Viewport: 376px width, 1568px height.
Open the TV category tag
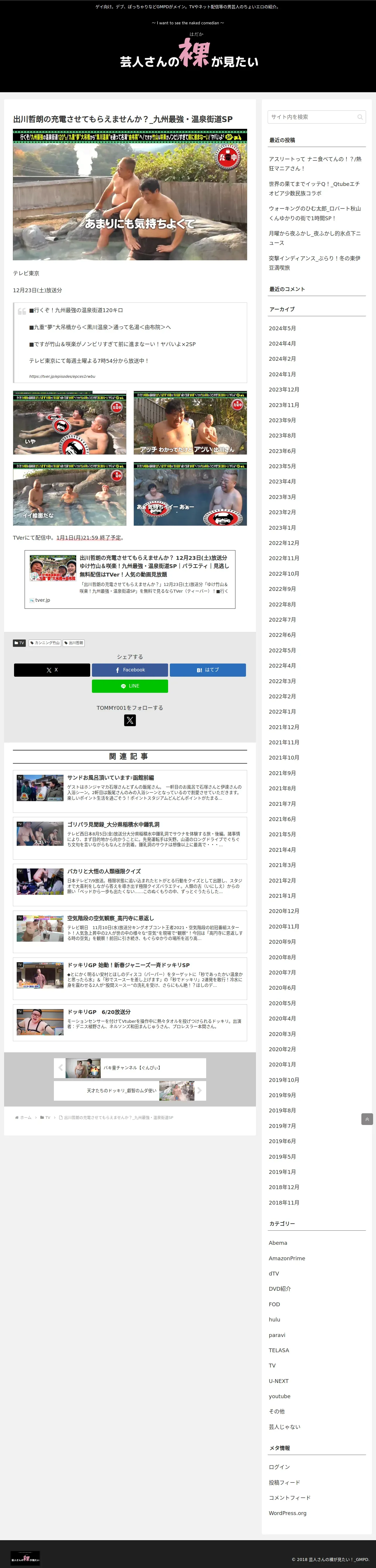19,643
